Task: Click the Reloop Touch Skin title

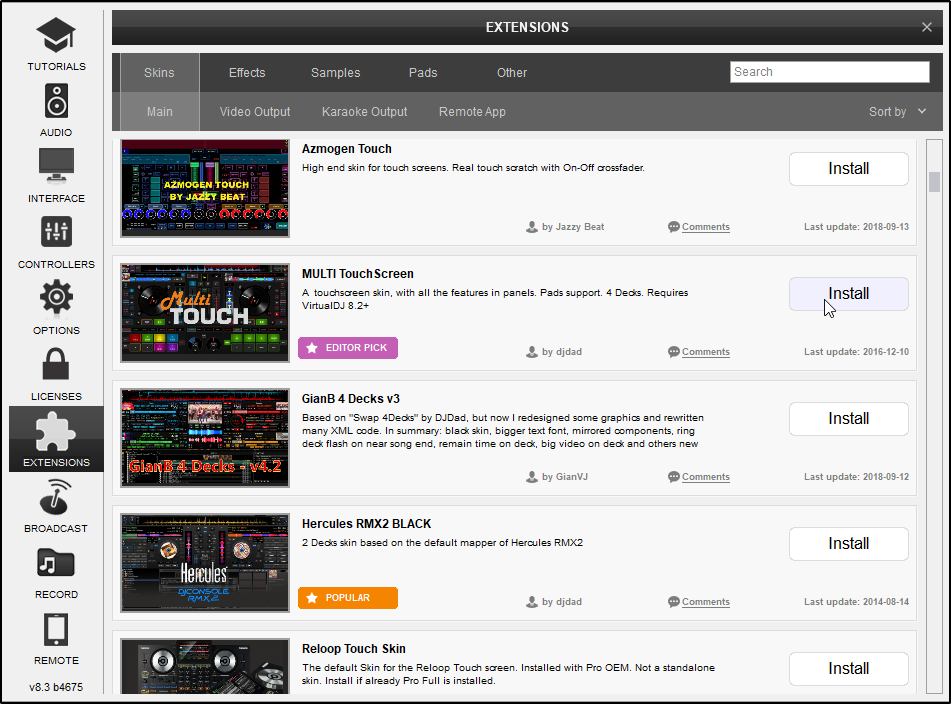Action: pyautogui.click(x=354, y=649)
